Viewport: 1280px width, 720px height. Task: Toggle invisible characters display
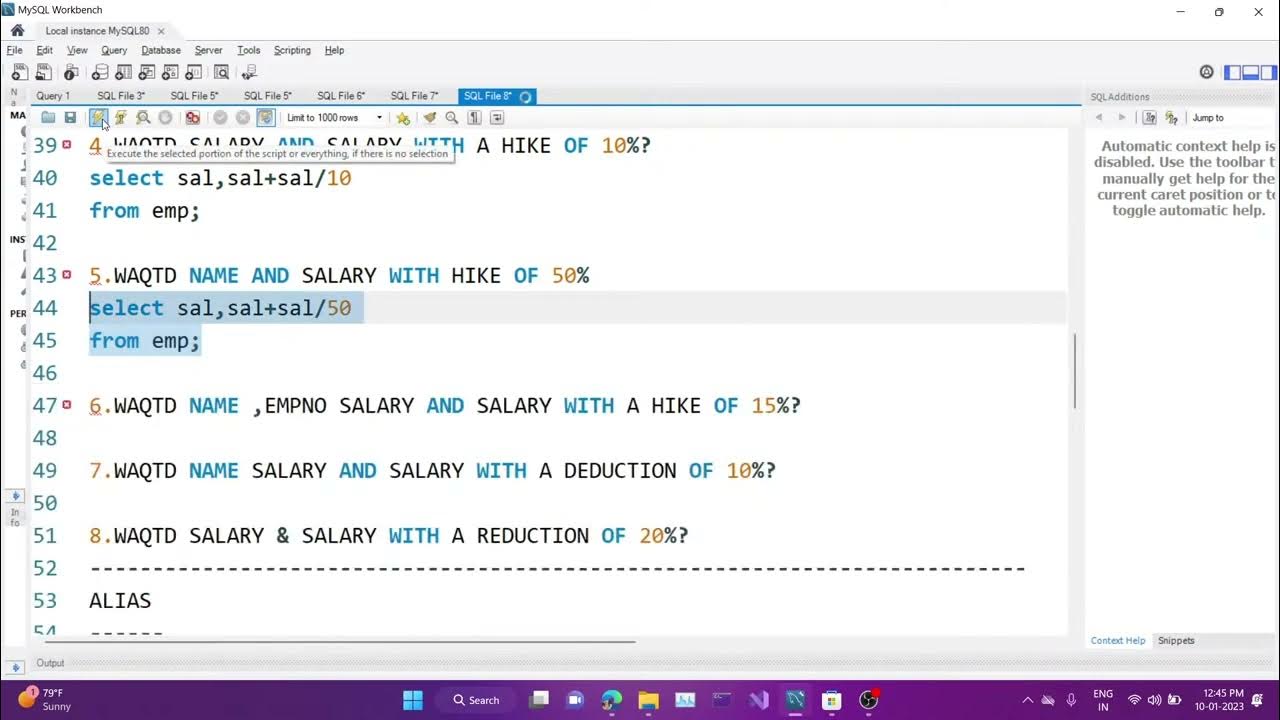[x=474, y=118]
